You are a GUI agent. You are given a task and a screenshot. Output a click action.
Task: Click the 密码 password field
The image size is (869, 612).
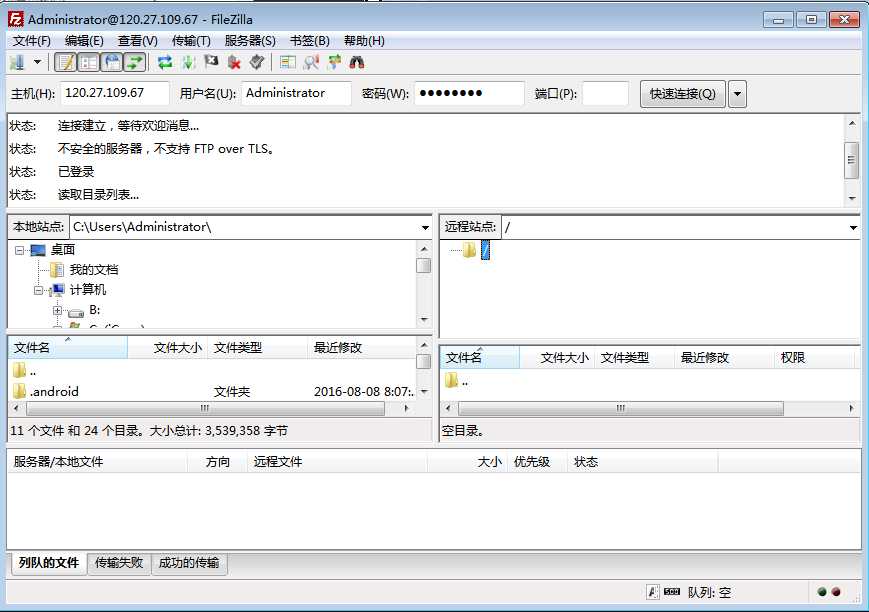(x=469, y=93)
